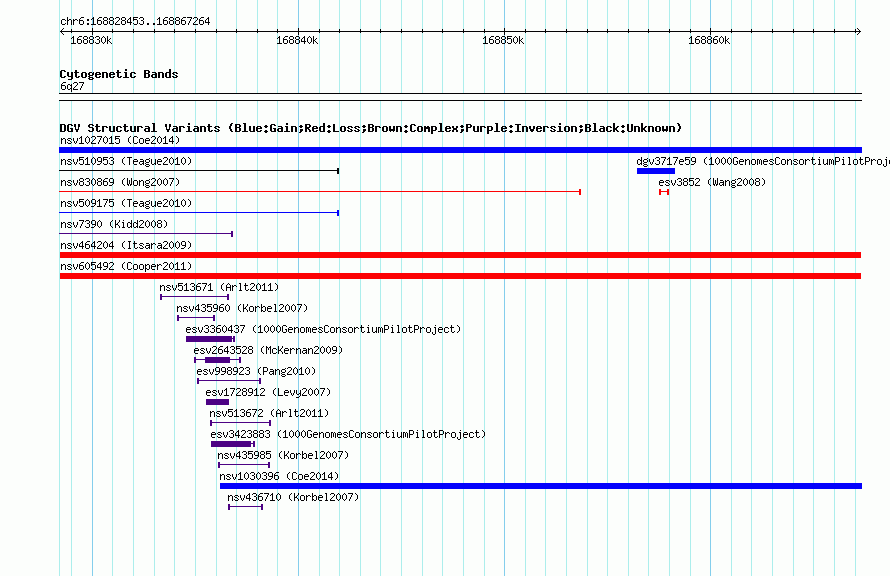Click the esv2643528 purple bar glyph
Image resolution: width=890 pixels, height=576 pixels.
pyautogui.click(x=217, y=360)
